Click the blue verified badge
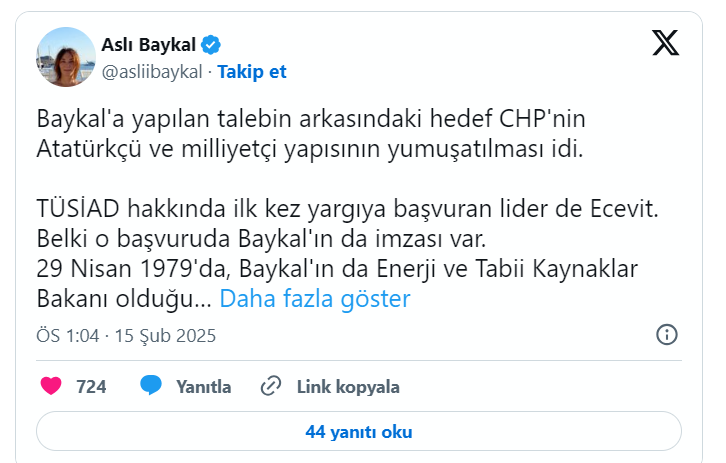Image resolution: width=726 pixels, height=463 pixels. [212, 44]
